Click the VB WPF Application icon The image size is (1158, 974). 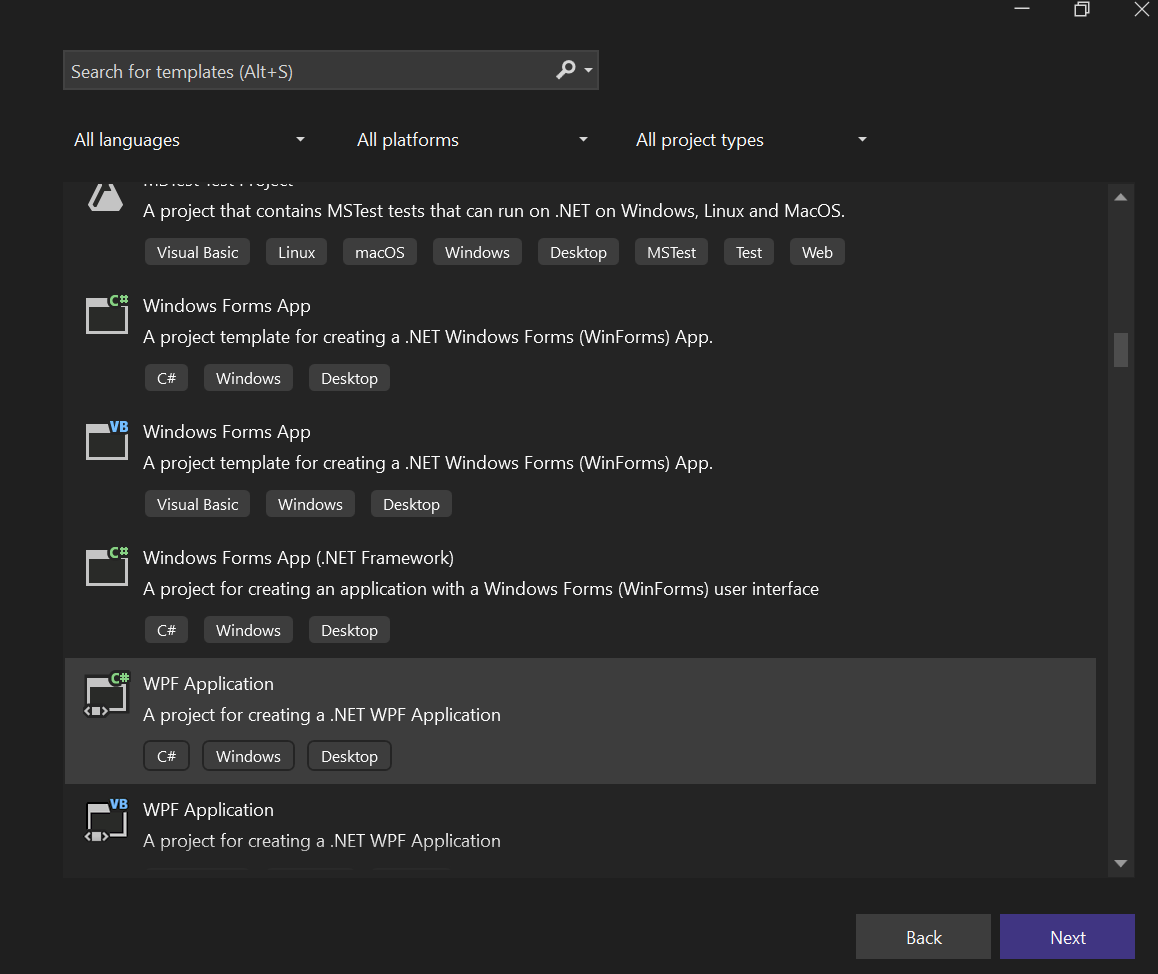[x=107, y=820]
